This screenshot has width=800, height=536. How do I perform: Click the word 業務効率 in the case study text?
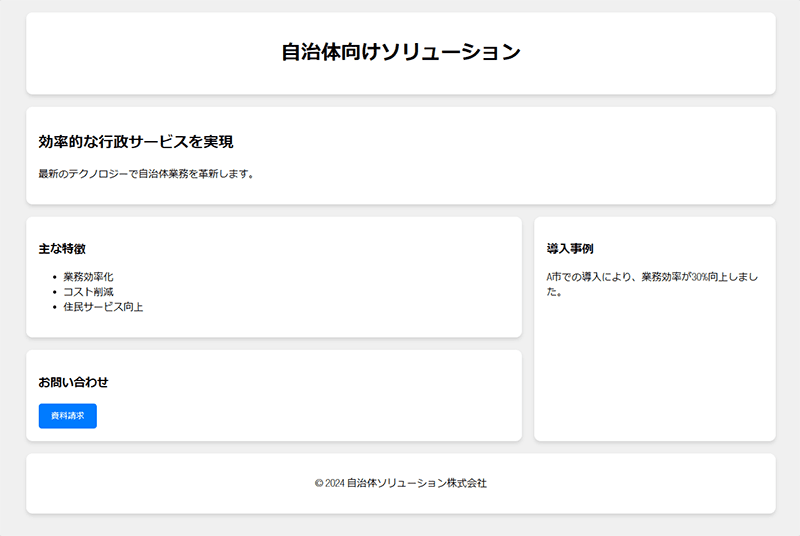click(661, 277)
